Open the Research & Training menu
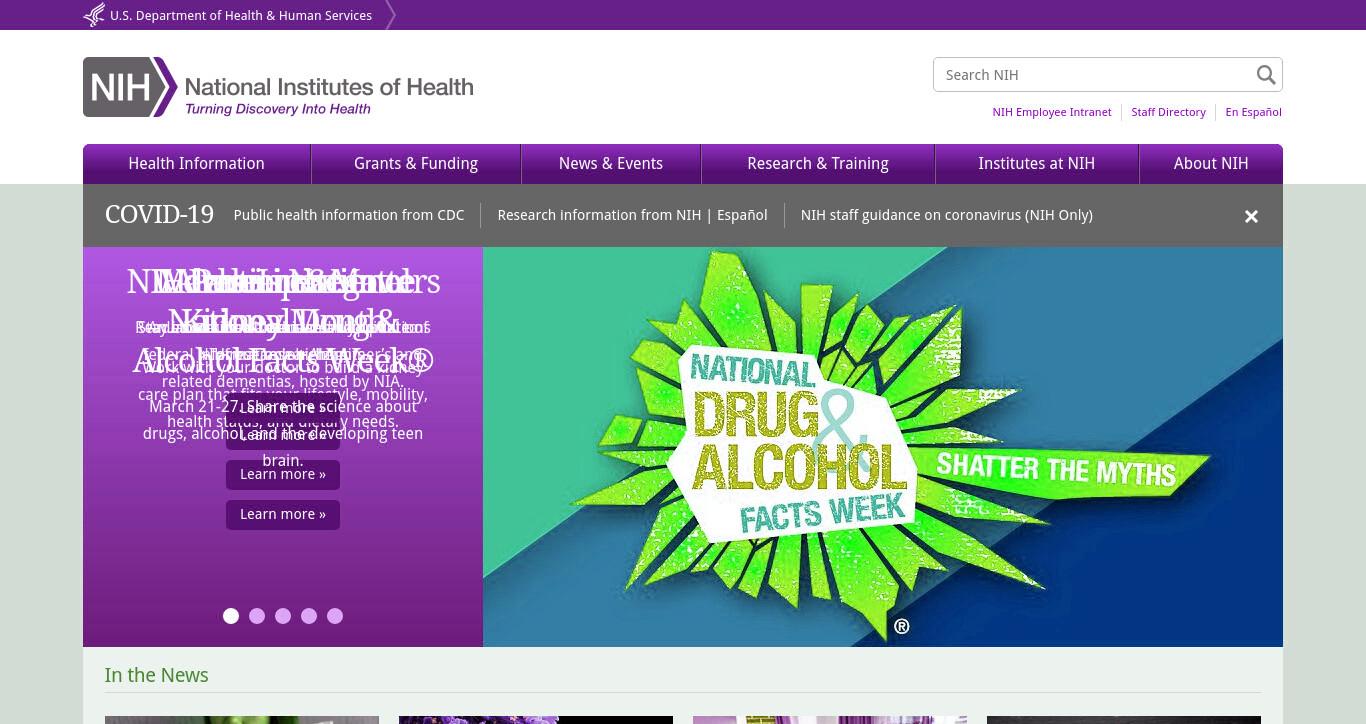Viewport: 1366px width, 724px height. click(818, 164)
